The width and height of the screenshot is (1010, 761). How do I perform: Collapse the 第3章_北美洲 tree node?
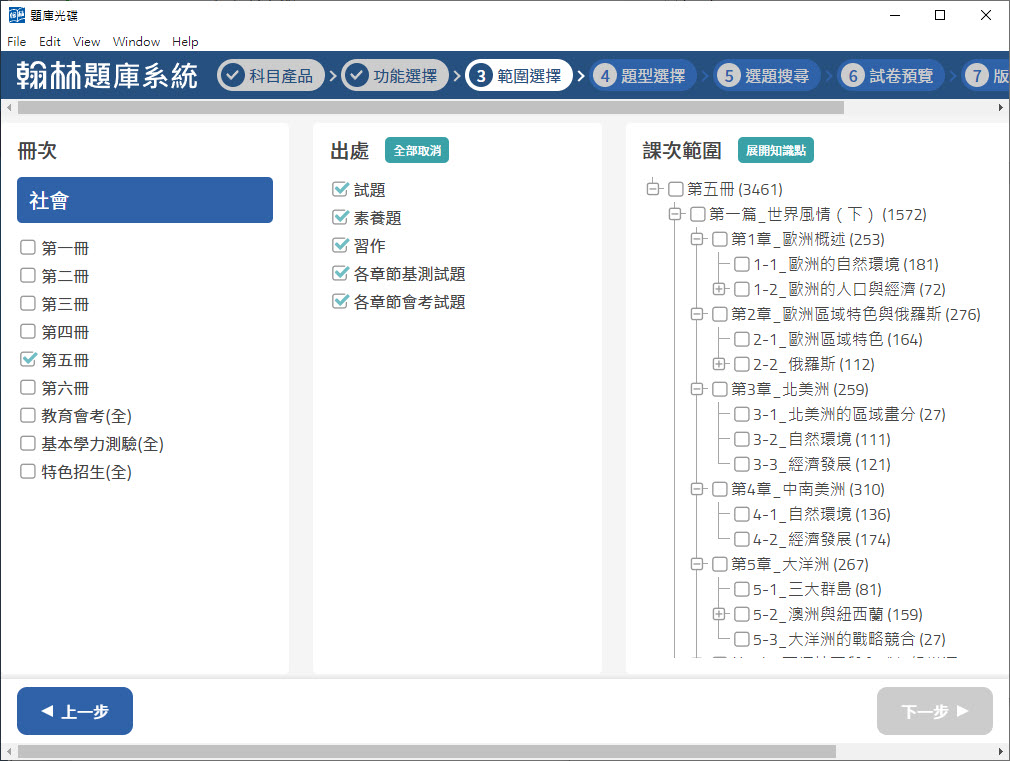point(697,389)
